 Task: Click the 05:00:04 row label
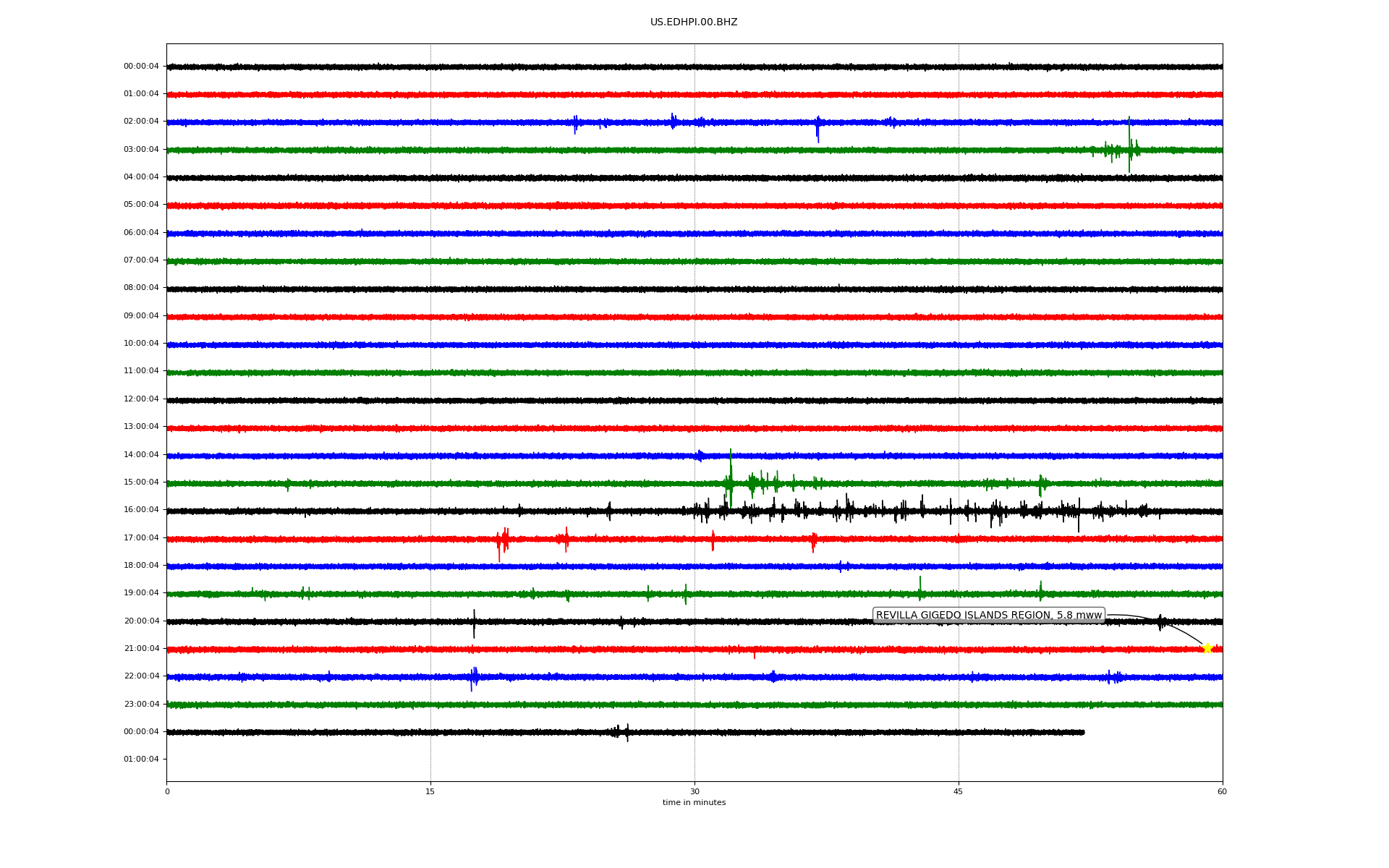tap(141, 205)
